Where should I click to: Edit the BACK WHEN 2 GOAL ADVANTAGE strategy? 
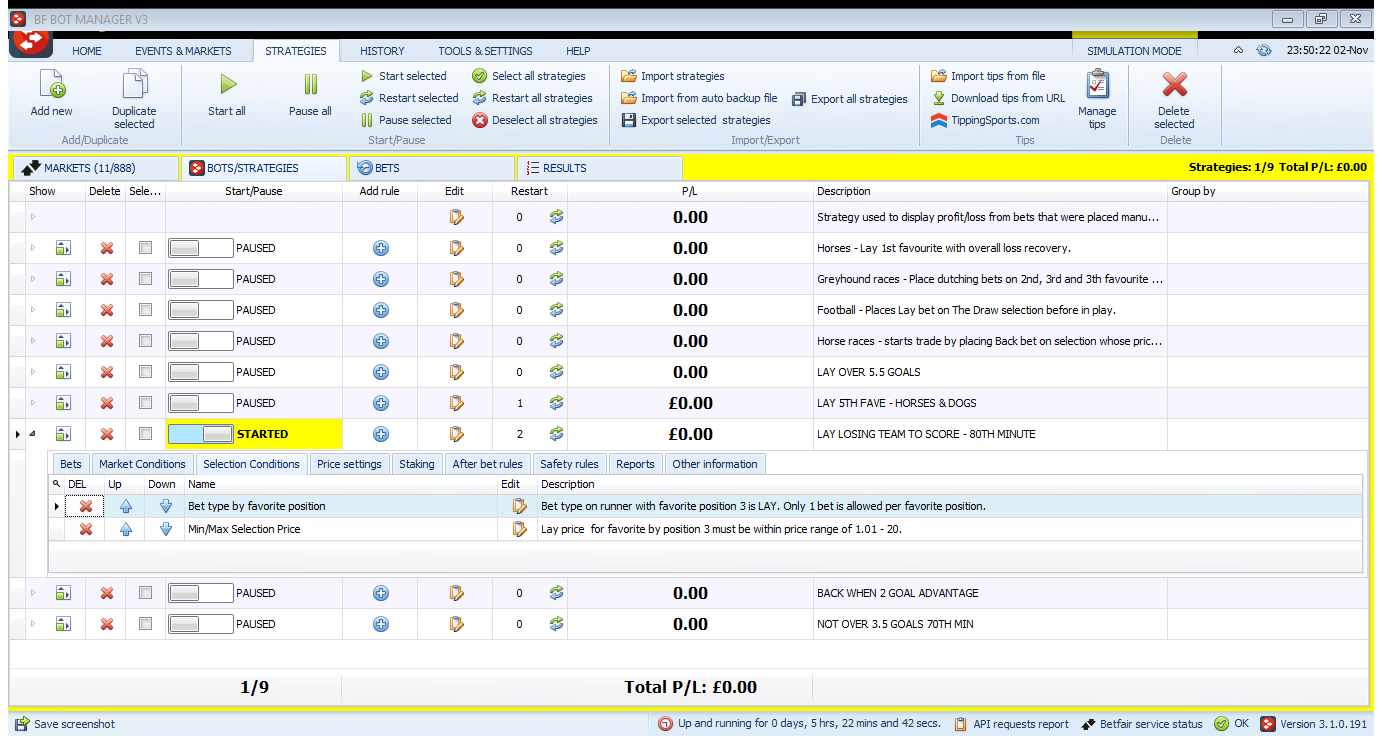coord(456,593)
